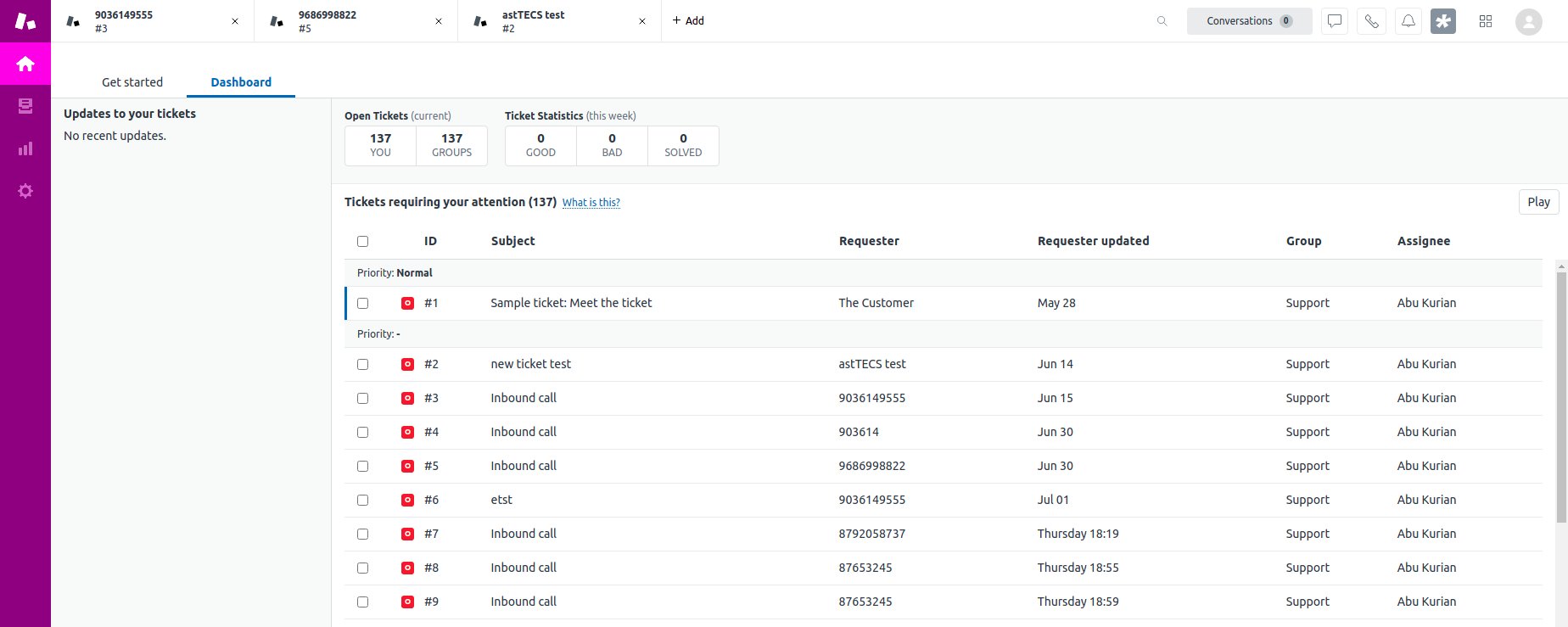This screenshot has height=627, width=1568.
Task: Tick the select-all tickets checkbox
Action: (363, 241)
